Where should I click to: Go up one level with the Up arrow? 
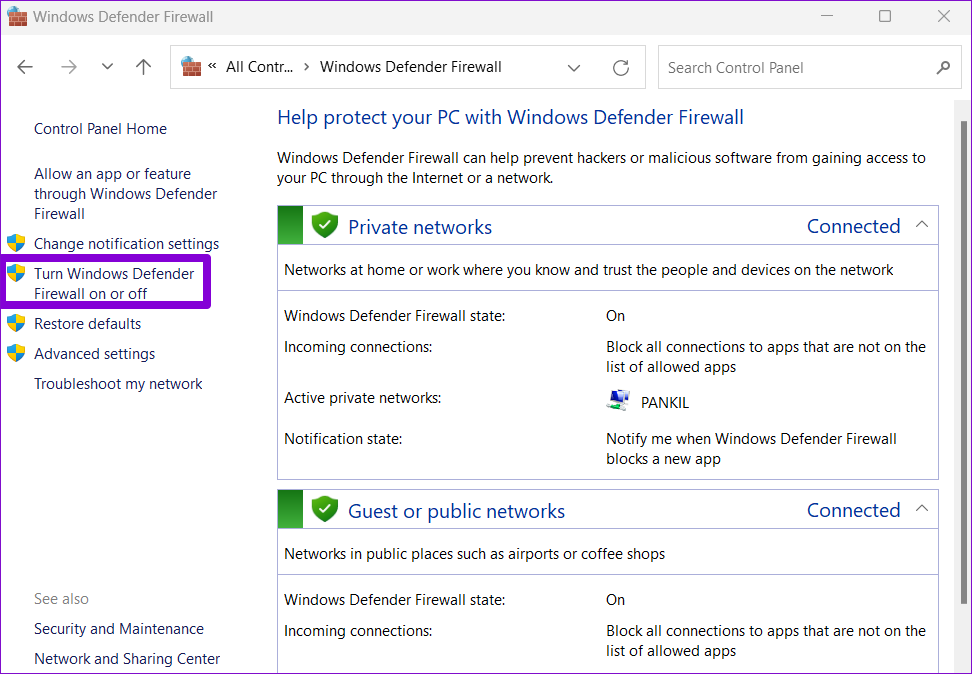coord(143,67)
